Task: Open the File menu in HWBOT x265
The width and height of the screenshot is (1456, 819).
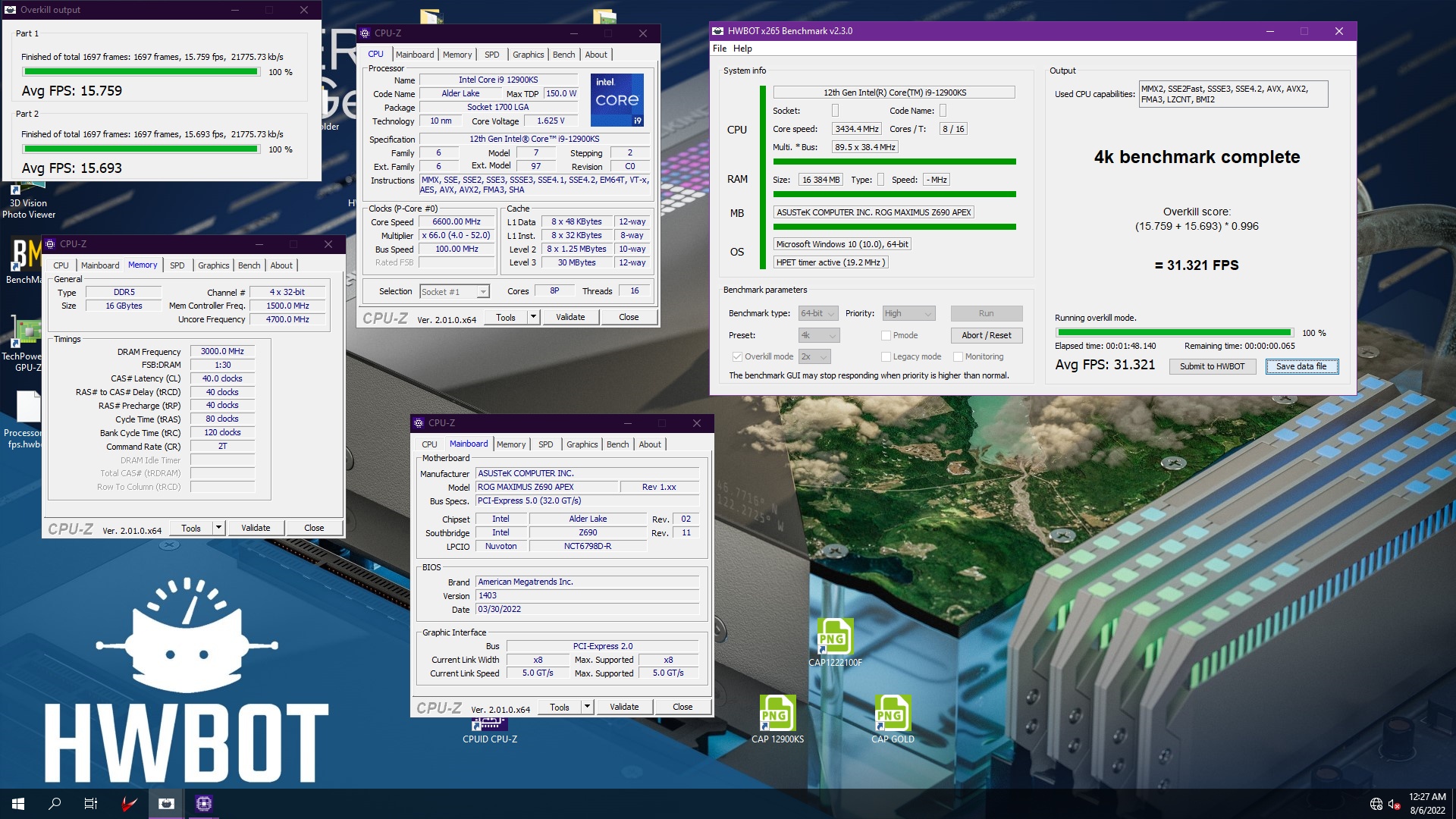Action: pyautogui.click(x=720, y=49)
